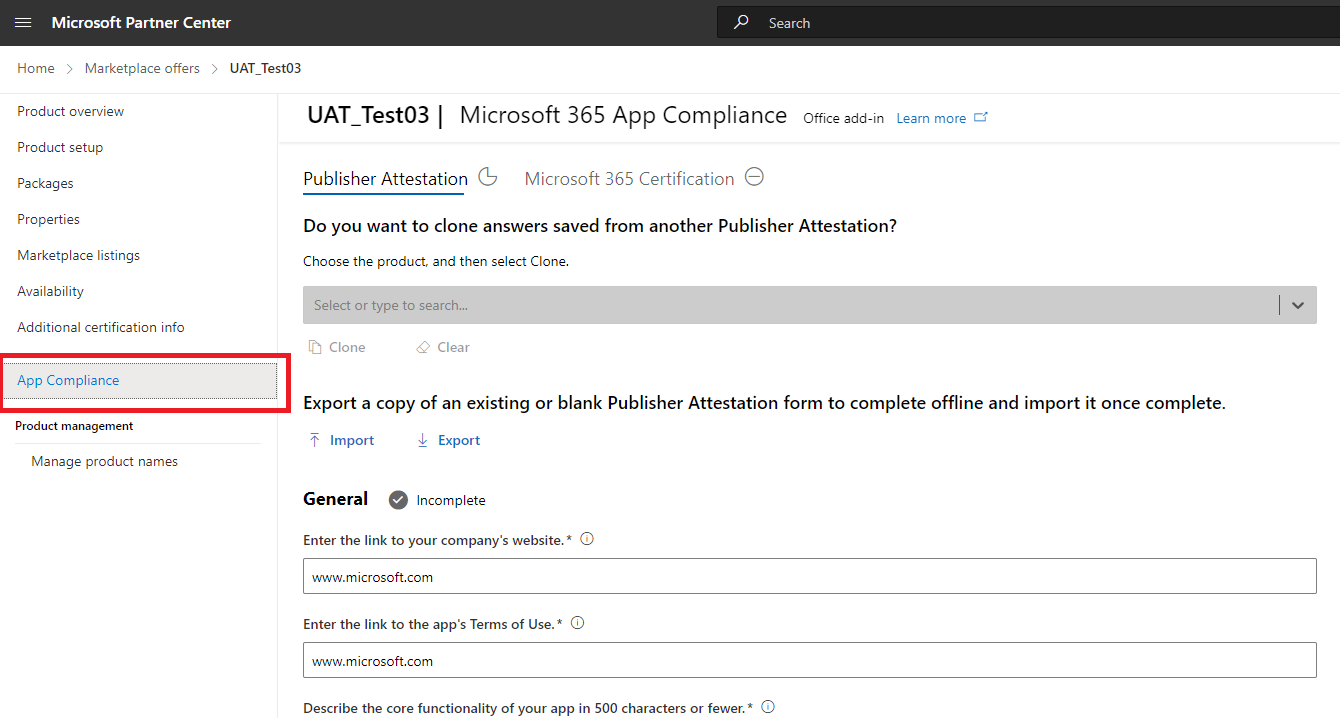Screen dimensions: 1340x718
Task: Open the Learn more link
Action: tap(933, 117)
